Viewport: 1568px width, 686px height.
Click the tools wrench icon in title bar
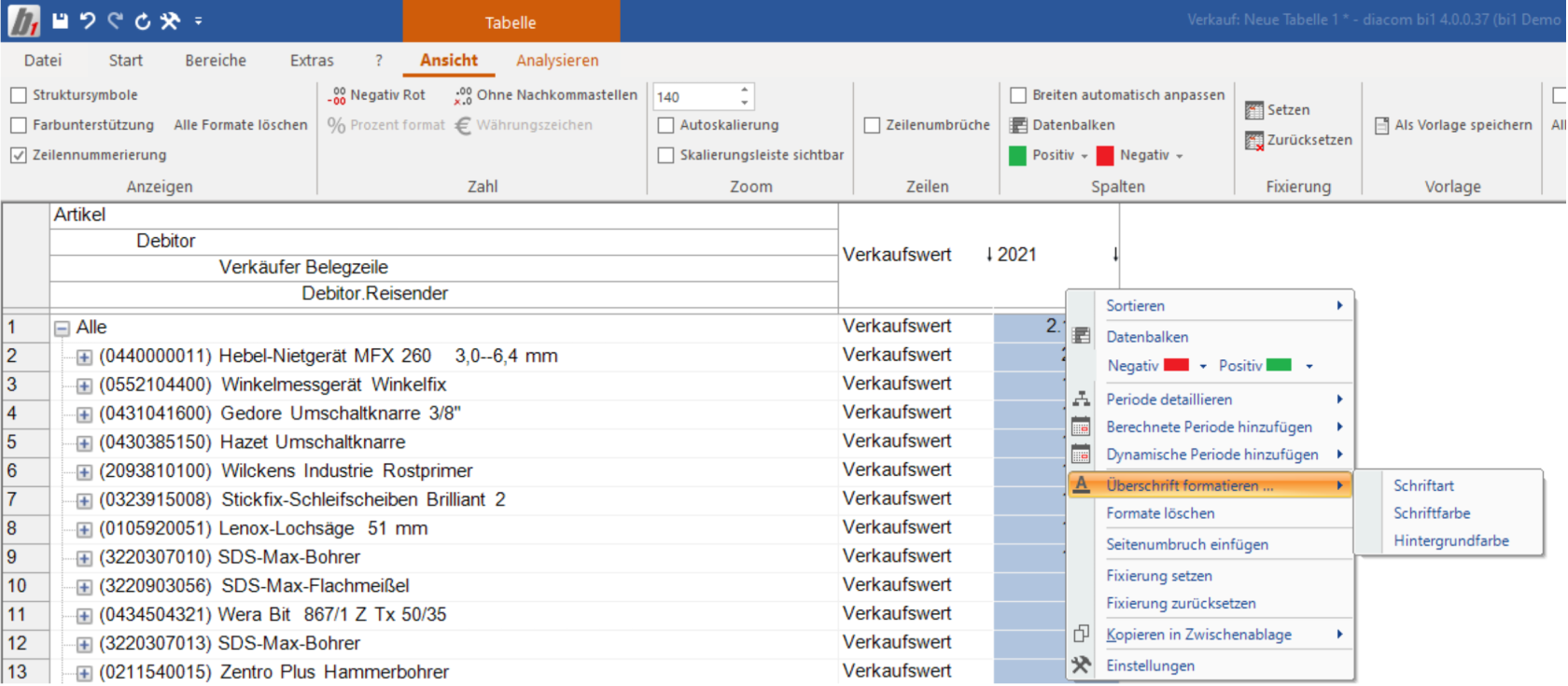coord(170,21)
